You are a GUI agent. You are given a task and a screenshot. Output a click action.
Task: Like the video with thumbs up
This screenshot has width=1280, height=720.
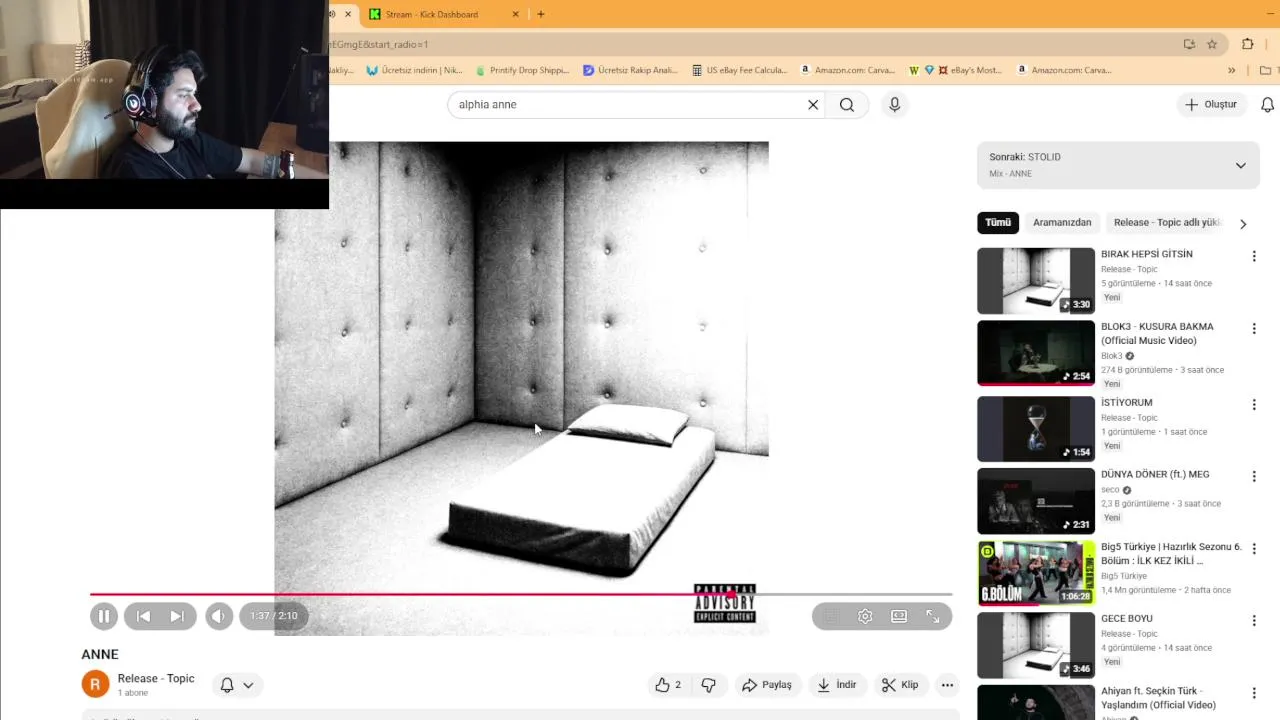tap(668, 685)
